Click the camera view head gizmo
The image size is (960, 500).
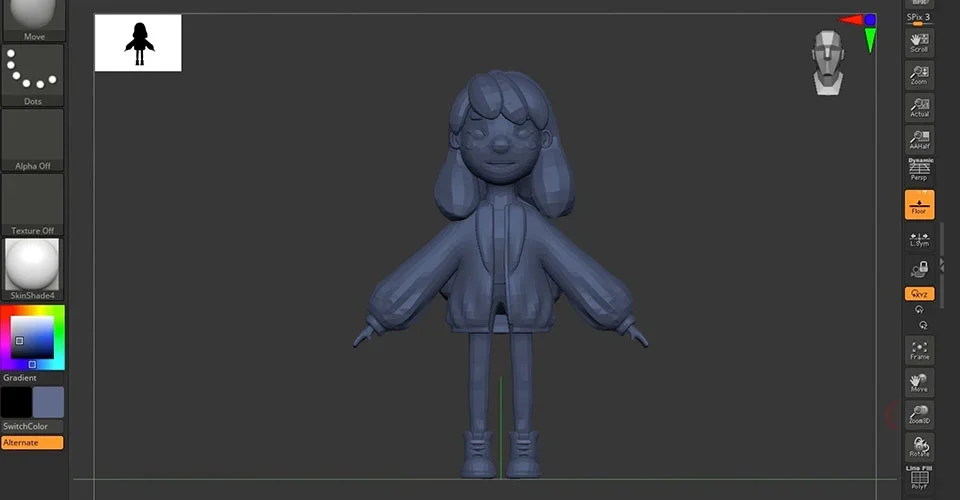click(x=828, y=62)
